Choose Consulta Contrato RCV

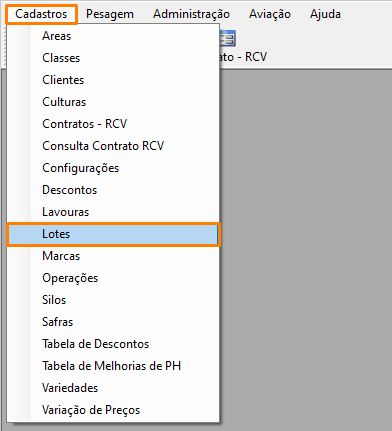113,146
